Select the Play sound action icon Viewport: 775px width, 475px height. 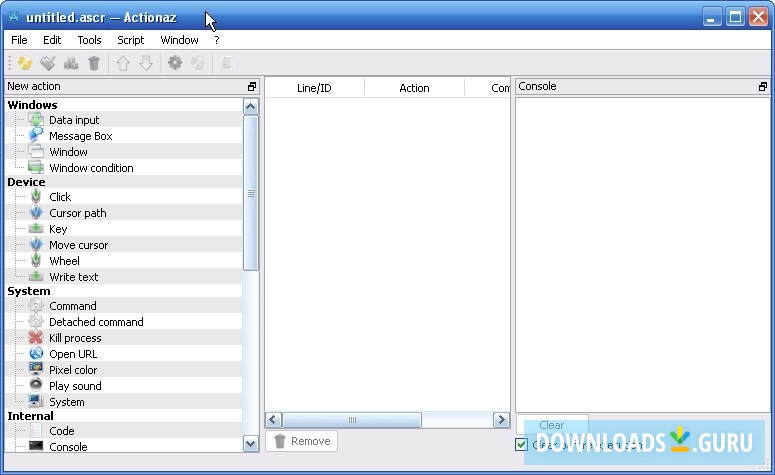(x=36, y=385)
